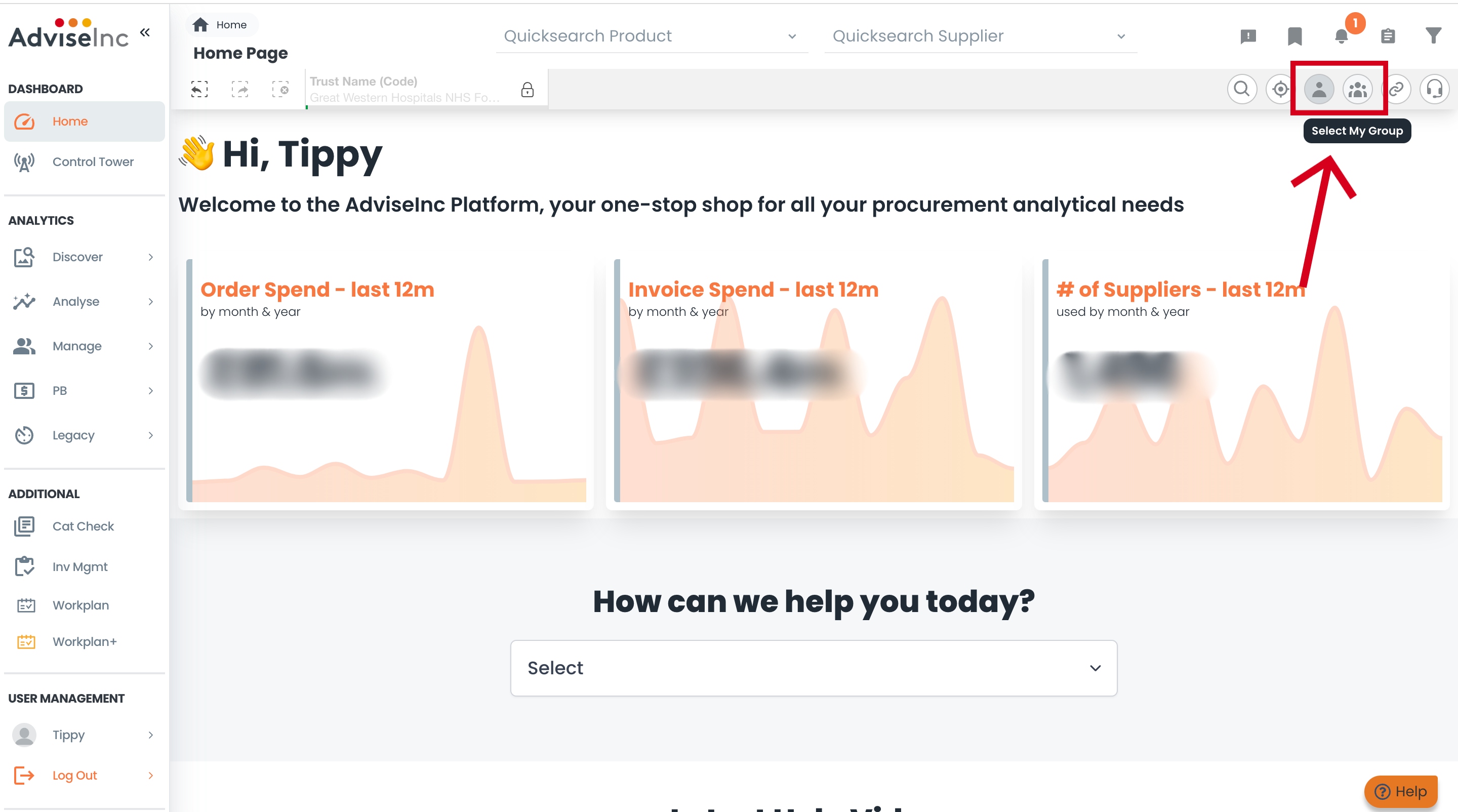Open Quicksearch Supplier dropdown

[979, 36]
